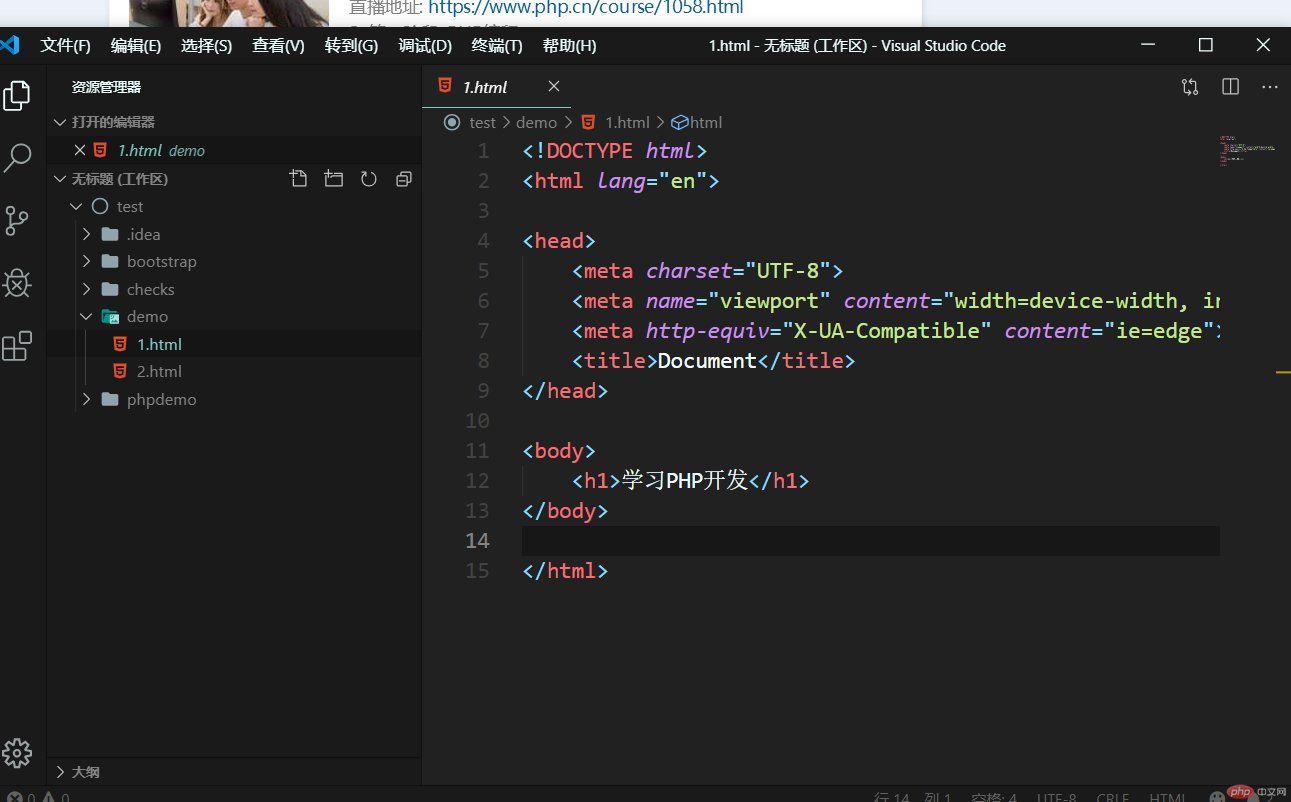Click the 1.html breadcrumb segment
The width and height of the screenshot is (1291, 802).
[x=627, y=122]
